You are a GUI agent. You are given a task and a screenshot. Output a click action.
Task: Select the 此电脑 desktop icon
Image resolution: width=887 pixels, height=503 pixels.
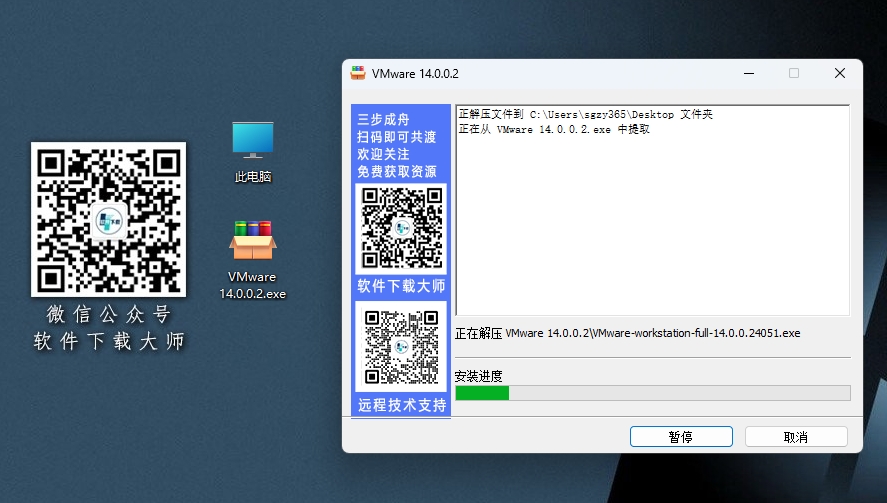click(253, 152)
